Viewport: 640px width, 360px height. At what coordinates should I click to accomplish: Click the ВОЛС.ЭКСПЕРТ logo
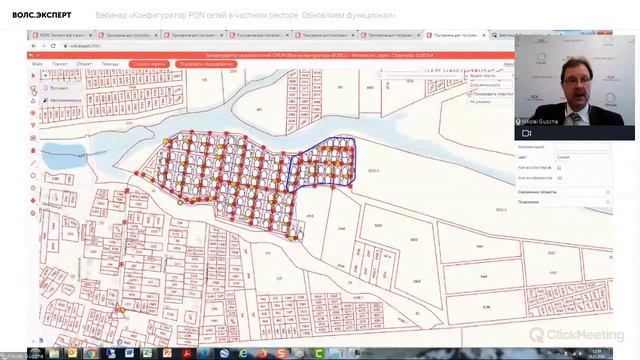[42, 15]
